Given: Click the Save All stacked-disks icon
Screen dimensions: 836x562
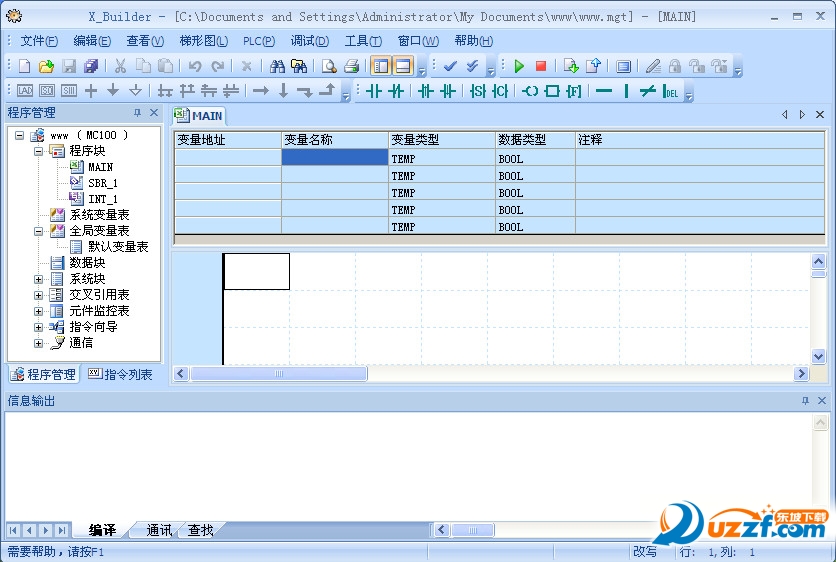Looking at the screenshot, I should (x=91, y=66).
